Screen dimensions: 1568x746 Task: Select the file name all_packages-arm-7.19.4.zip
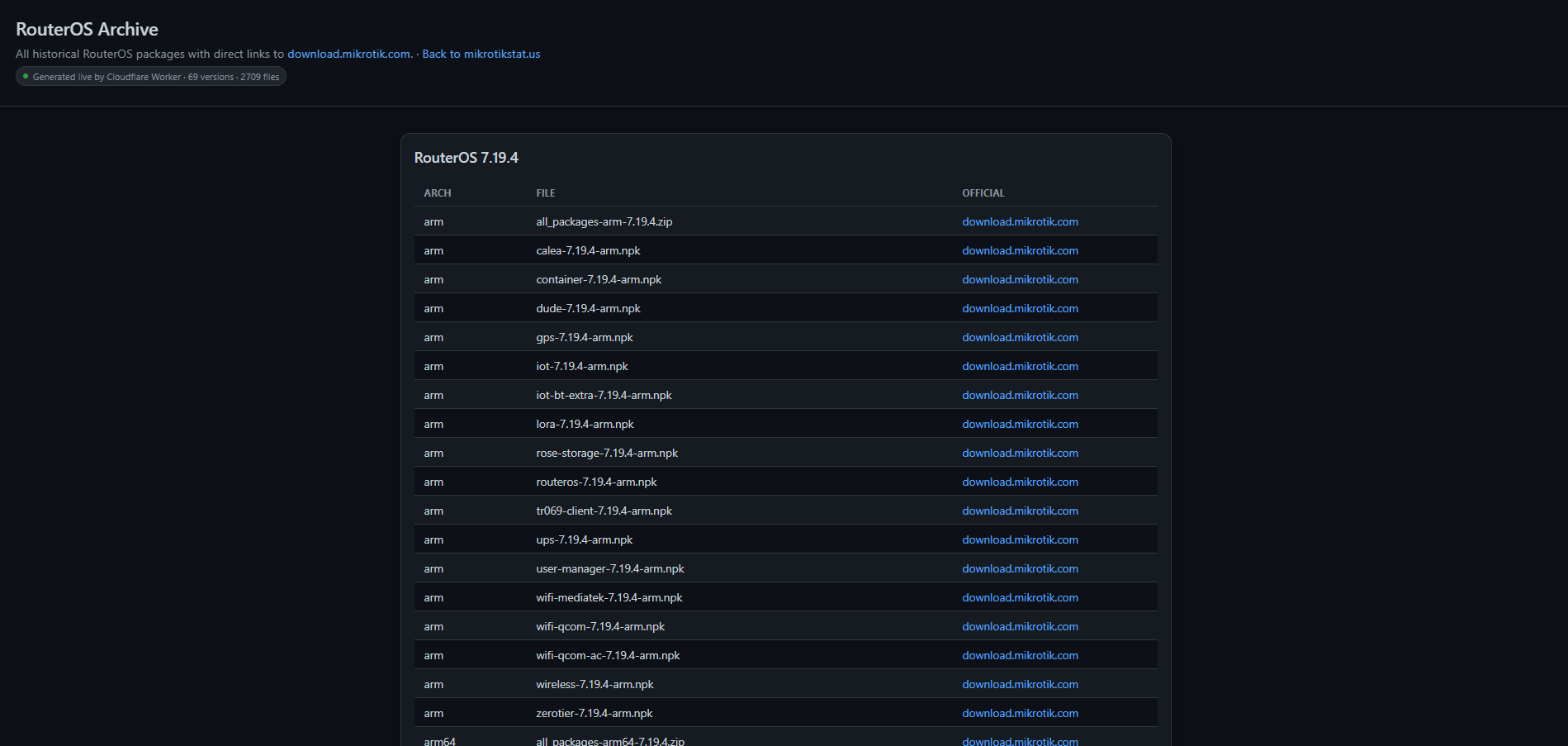604,221
